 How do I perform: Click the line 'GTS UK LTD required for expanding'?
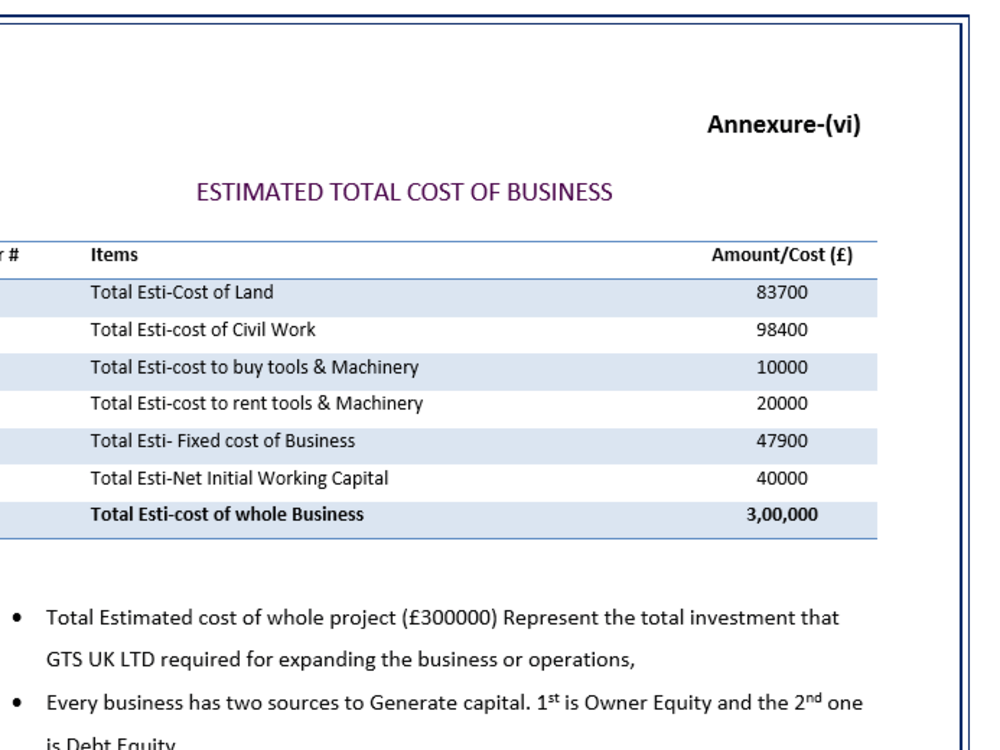pyautogui.click(x=341, y=659)
